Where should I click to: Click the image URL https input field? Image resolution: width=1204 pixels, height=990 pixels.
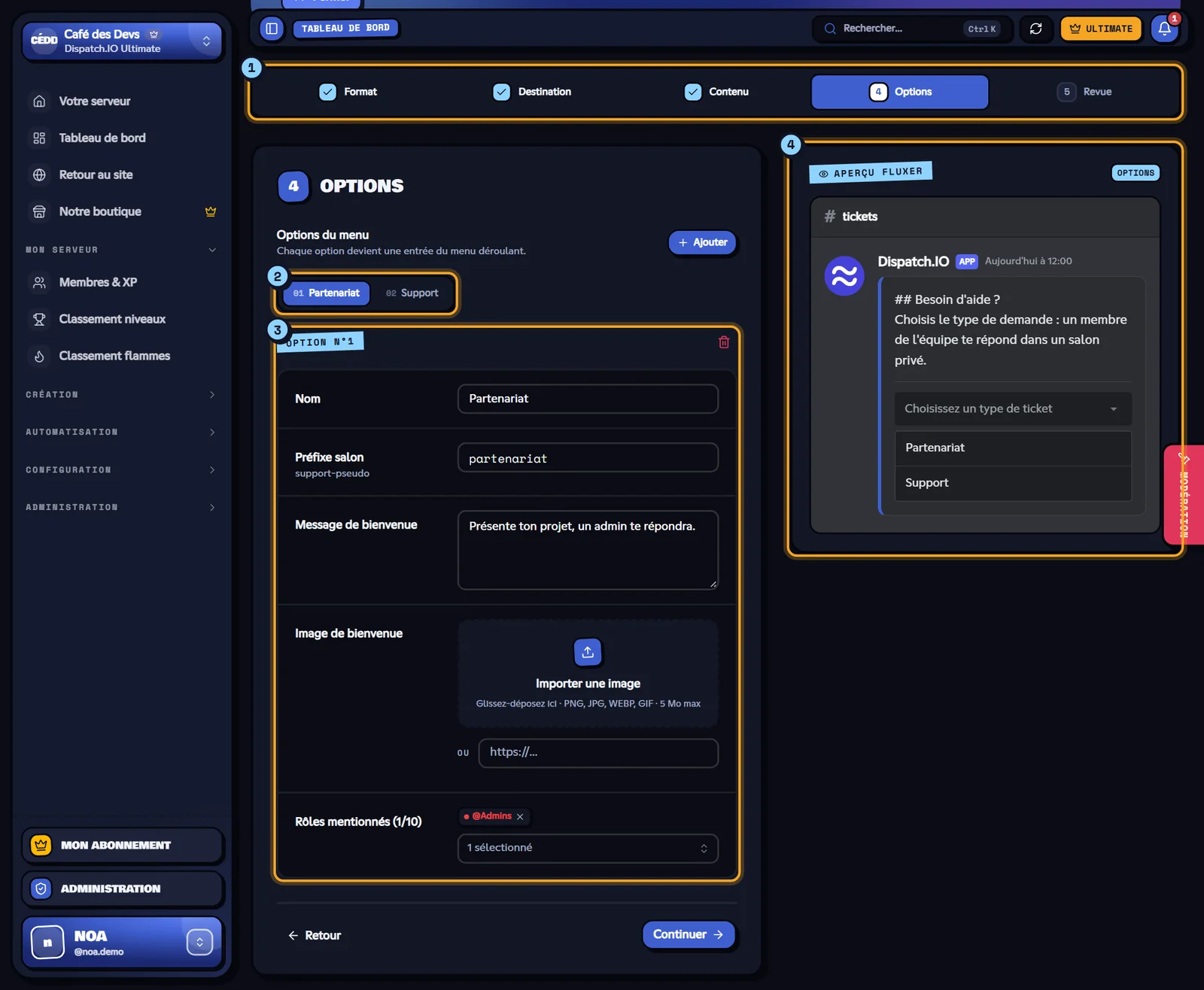click(598, 752)
